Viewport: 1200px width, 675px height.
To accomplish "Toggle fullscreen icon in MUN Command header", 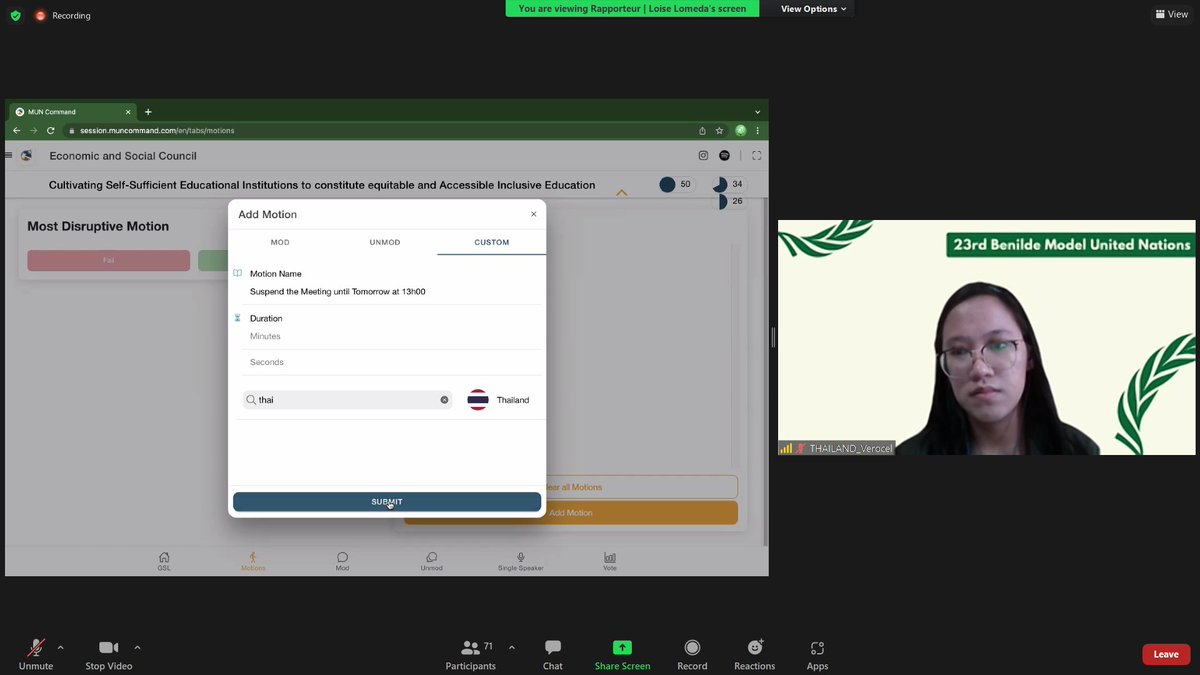I will click(756, 155).
